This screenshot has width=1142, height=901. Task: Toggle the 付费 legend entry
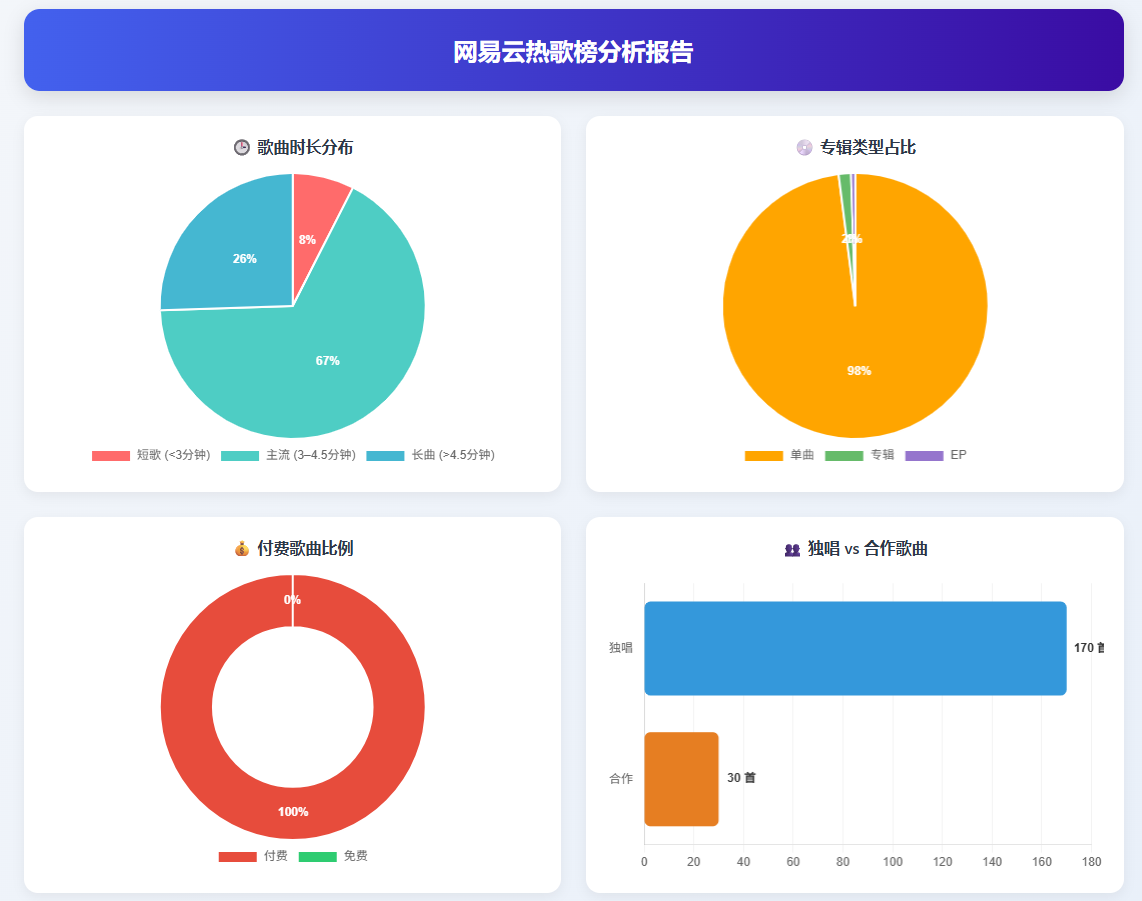coord(253,856)
